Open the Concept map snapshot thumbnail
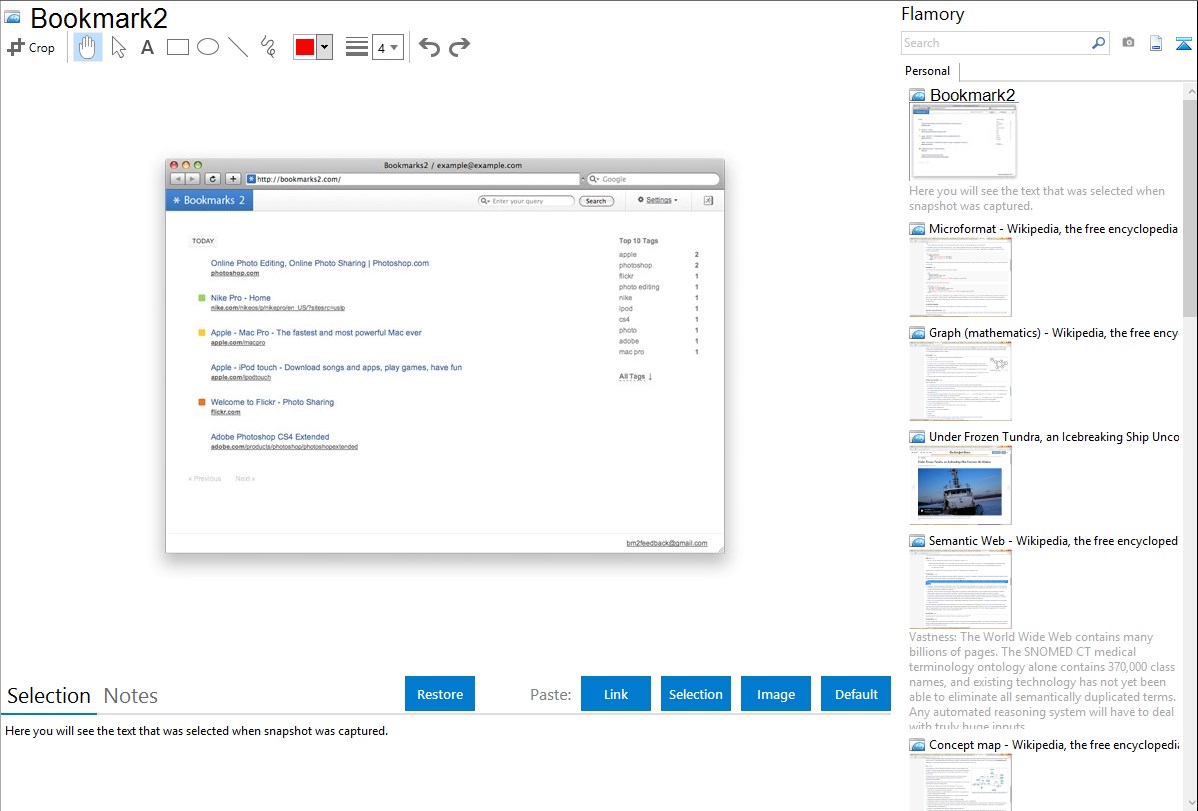The width and height of the screenshot is (1198, 811). [960, 783]
